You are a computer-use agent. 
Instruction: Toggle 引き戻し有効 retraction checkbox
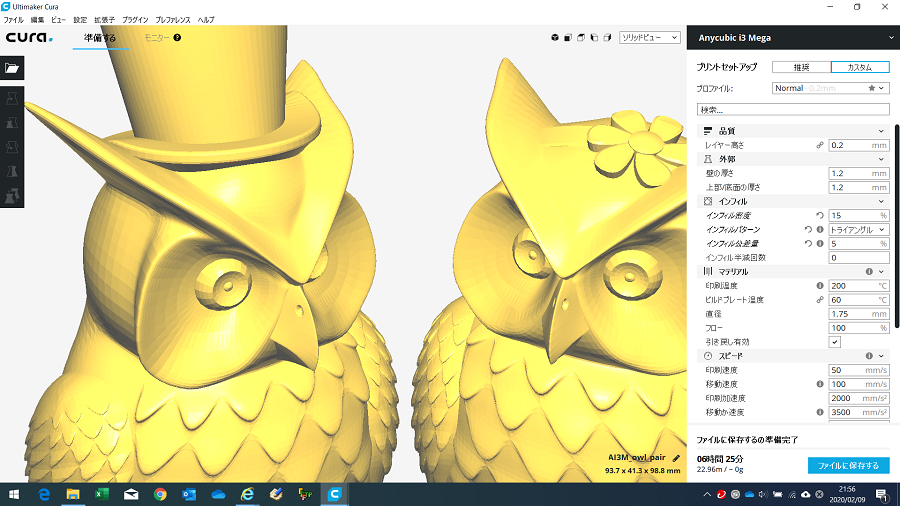pos(835,342)
